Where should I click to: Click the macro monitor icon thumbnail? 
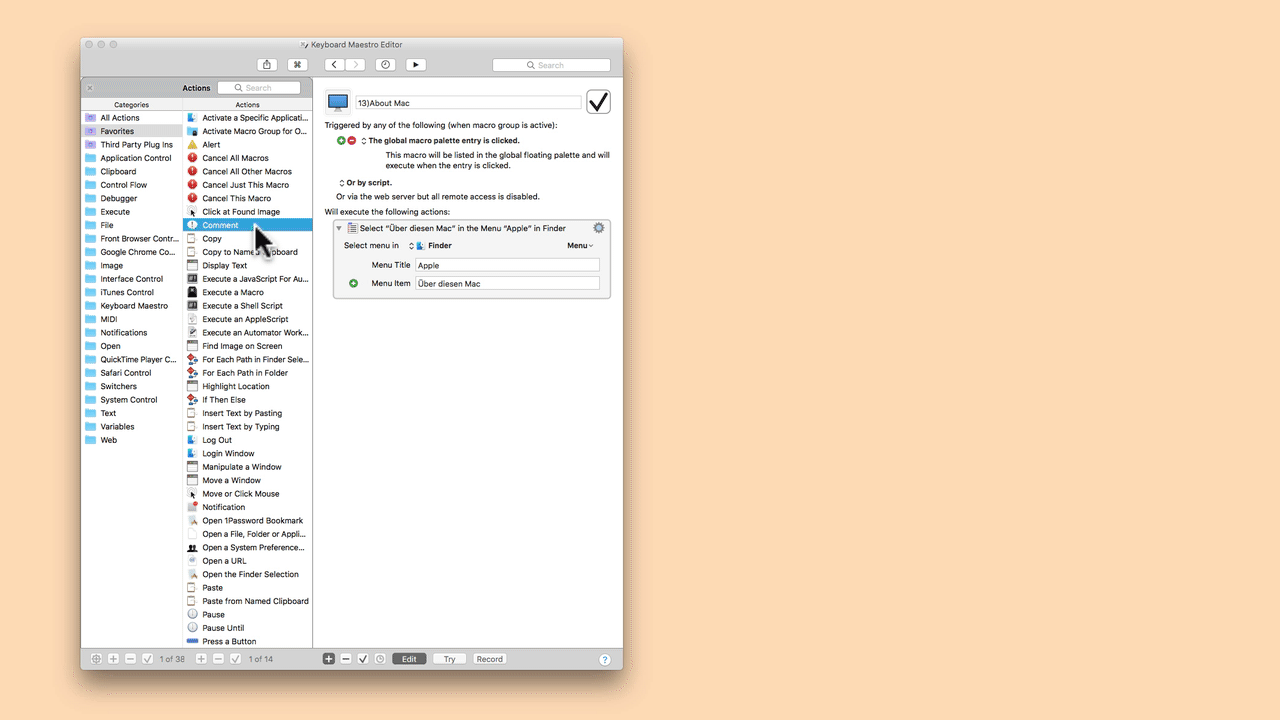(x=338, y=102)
